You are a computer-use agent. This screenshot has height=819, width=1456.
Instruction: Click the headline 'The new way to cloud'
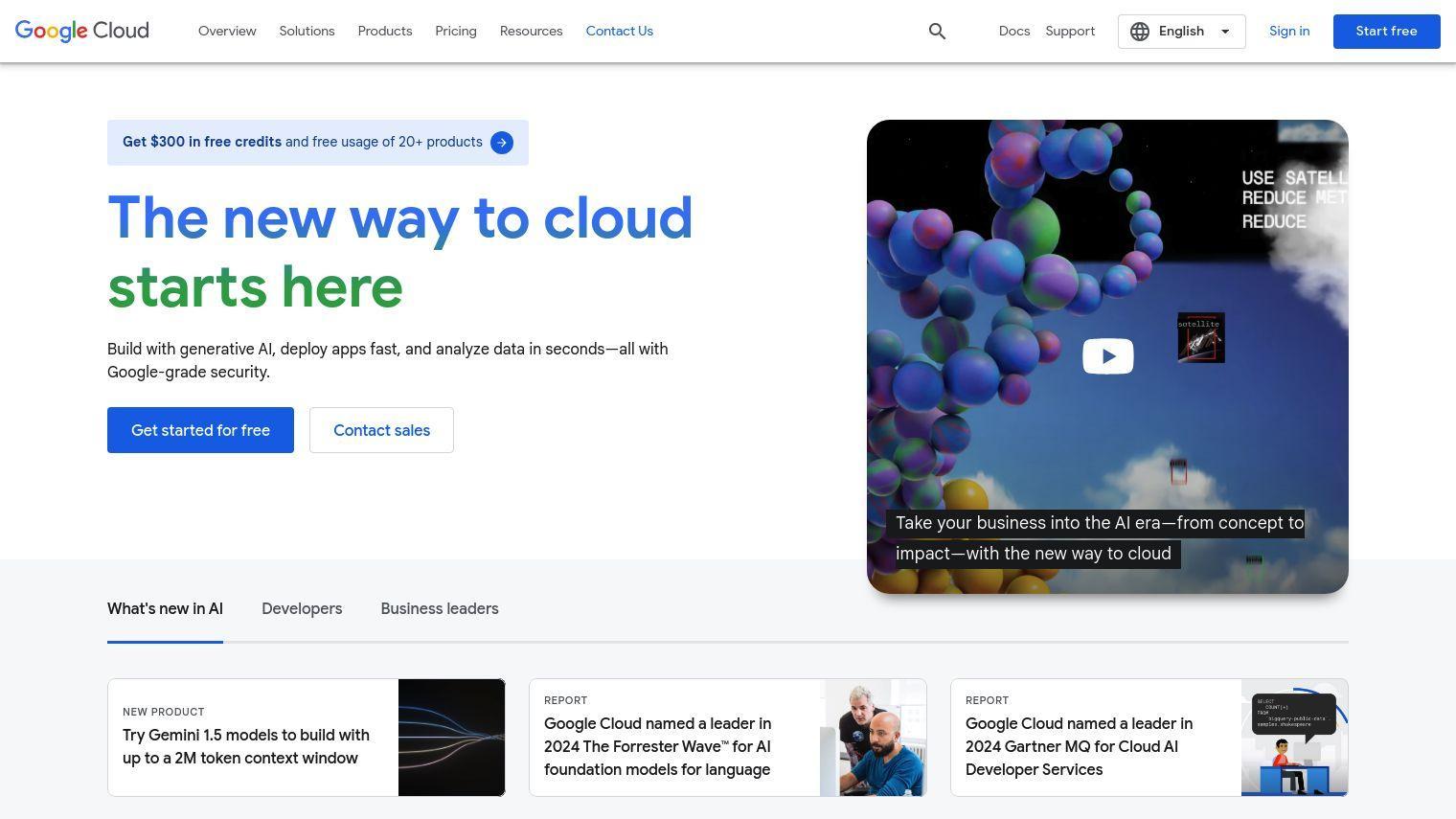(x=399, y=217)
